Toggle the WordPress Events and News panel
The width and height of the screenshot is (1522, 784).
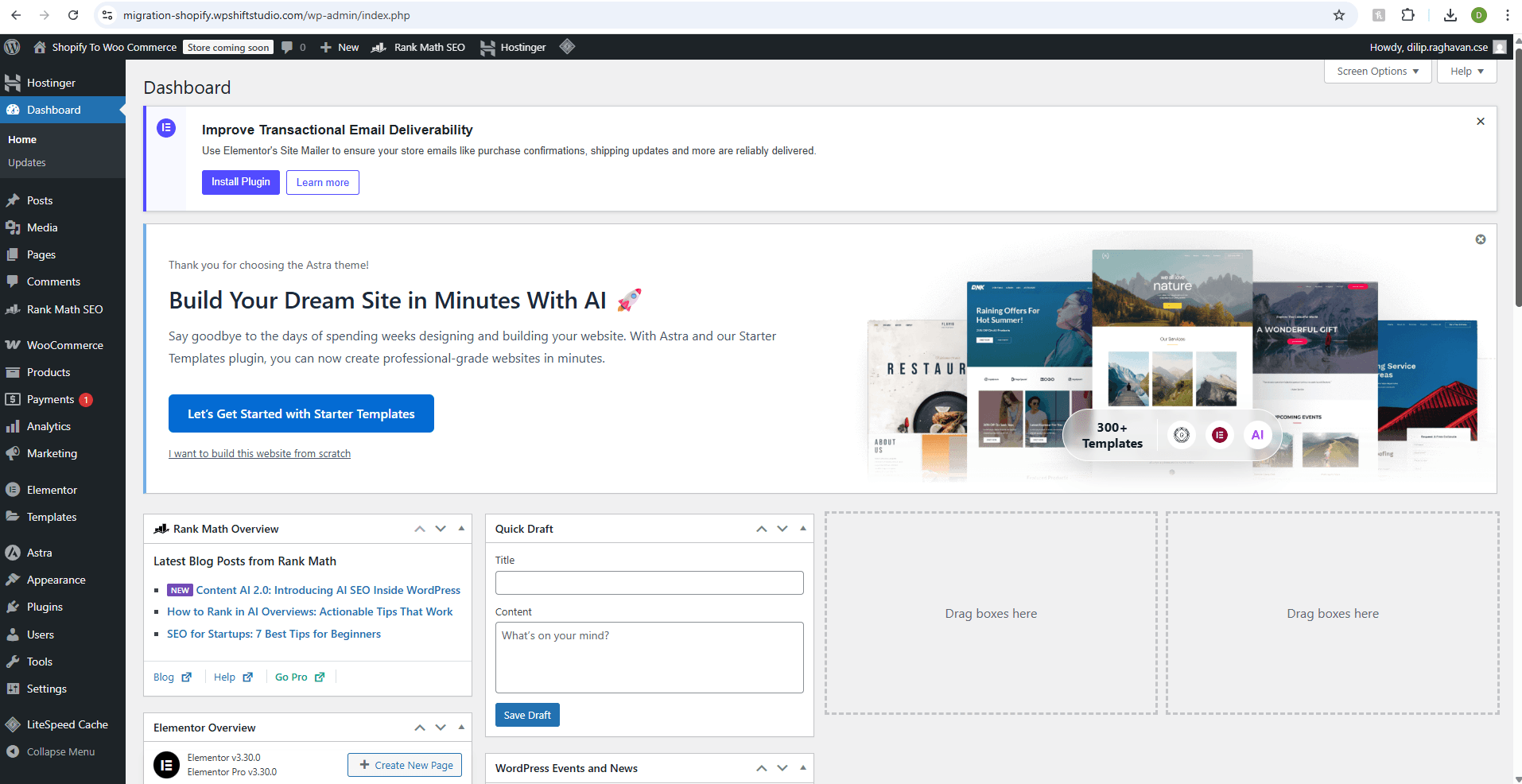803,768
